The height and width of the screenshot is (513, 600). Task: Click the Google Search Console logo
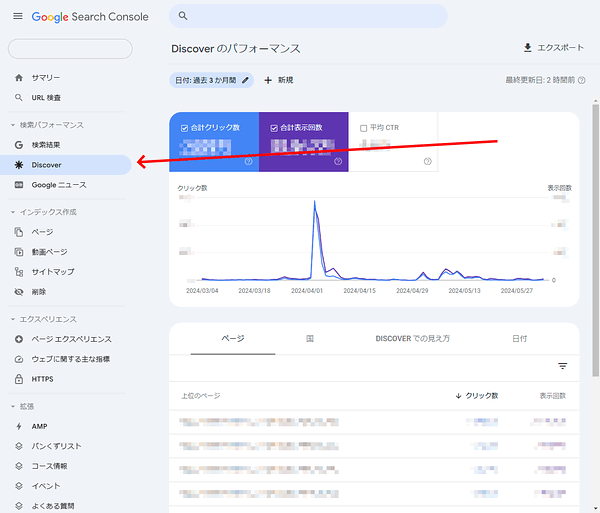pos(90,16)
